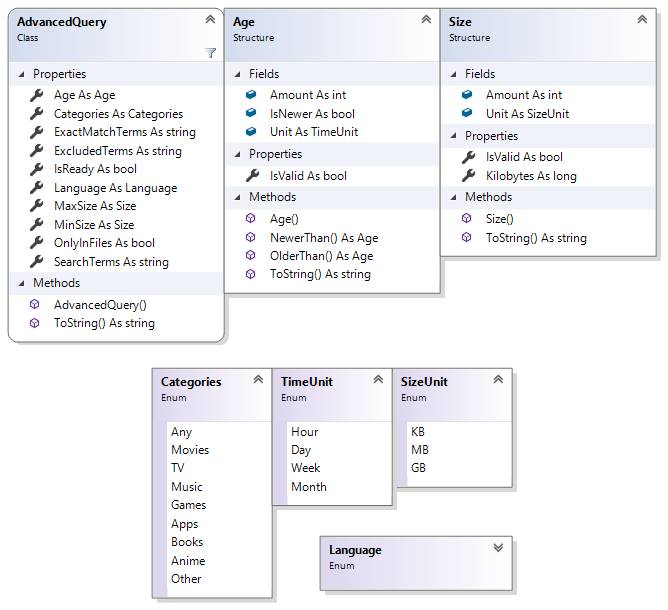668x610 pixels.
Task: Collapse the Methods section in Age structure
Action: 238,197
